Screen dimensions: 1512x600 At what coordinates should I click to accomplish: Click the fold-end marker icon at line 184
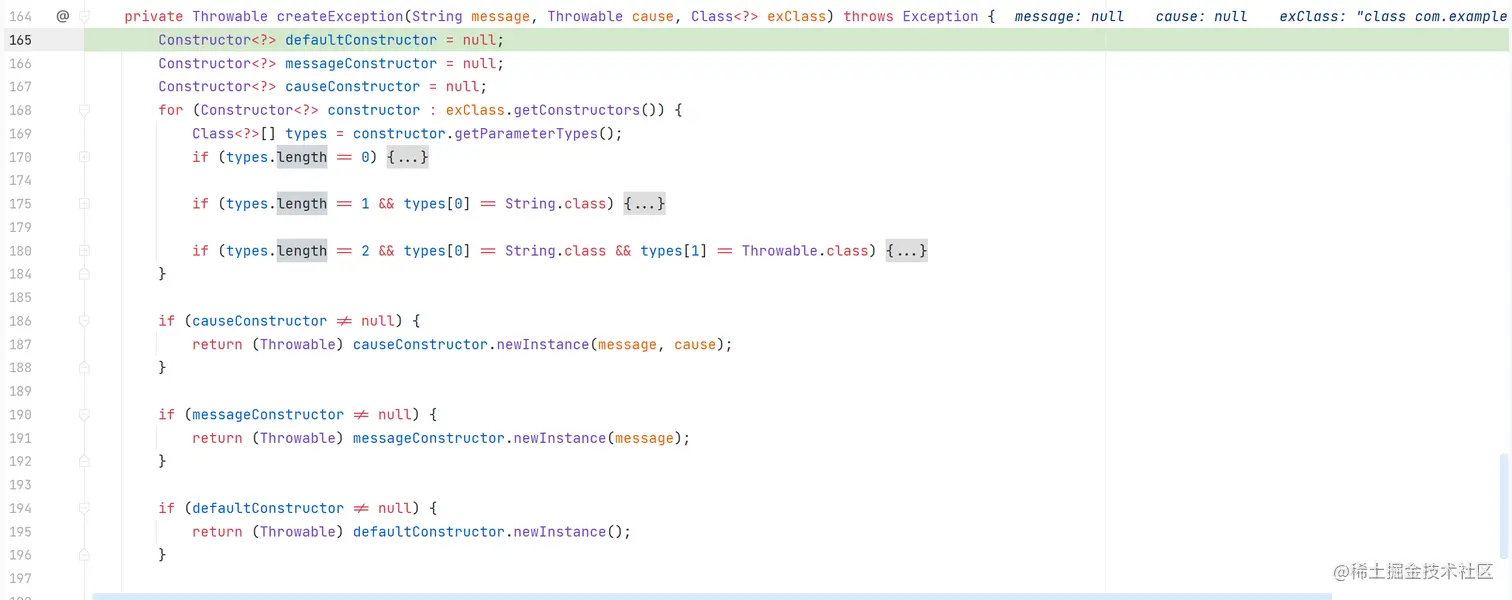[84, 274]
